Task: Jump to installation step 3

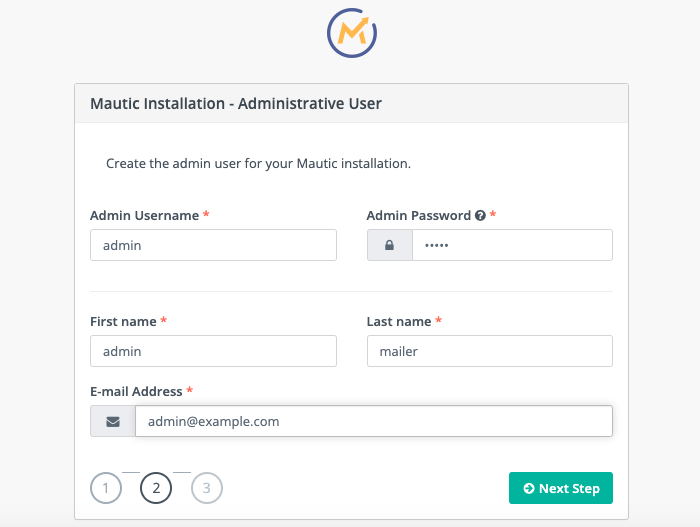Action: click(206, 488)
